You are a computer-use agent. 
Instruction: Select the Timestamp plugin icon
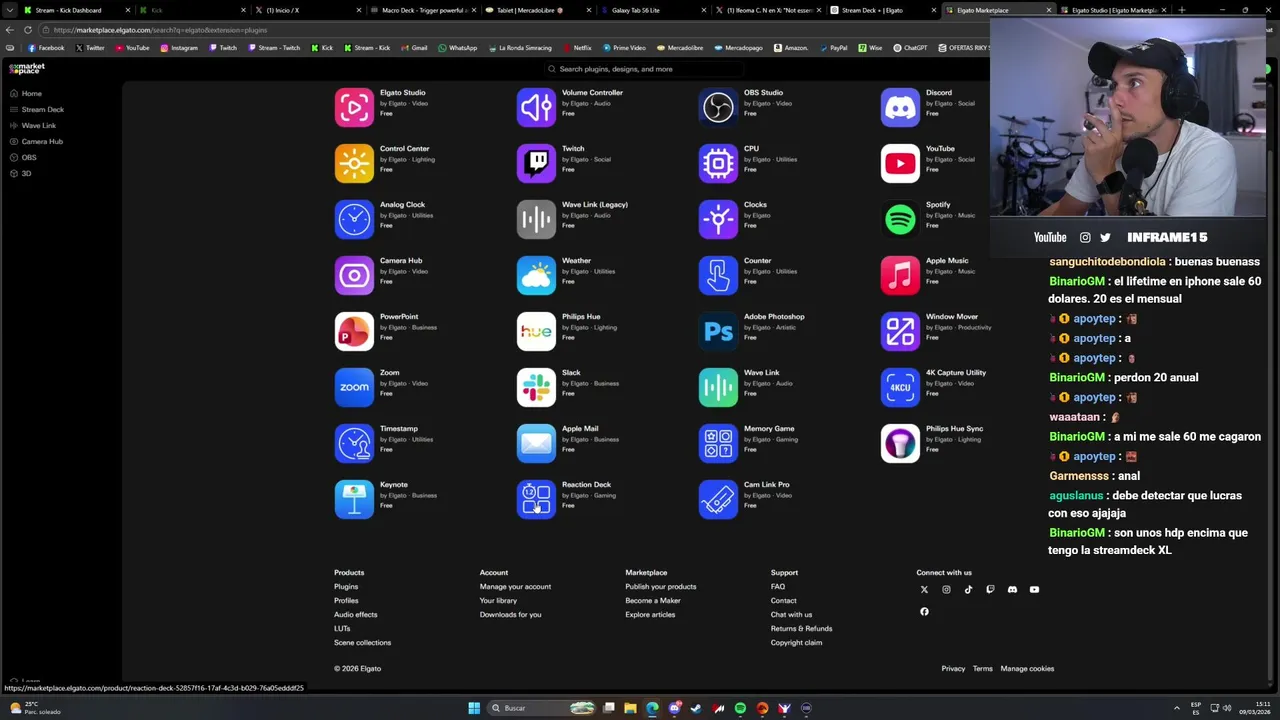click(x=354, y=443)
